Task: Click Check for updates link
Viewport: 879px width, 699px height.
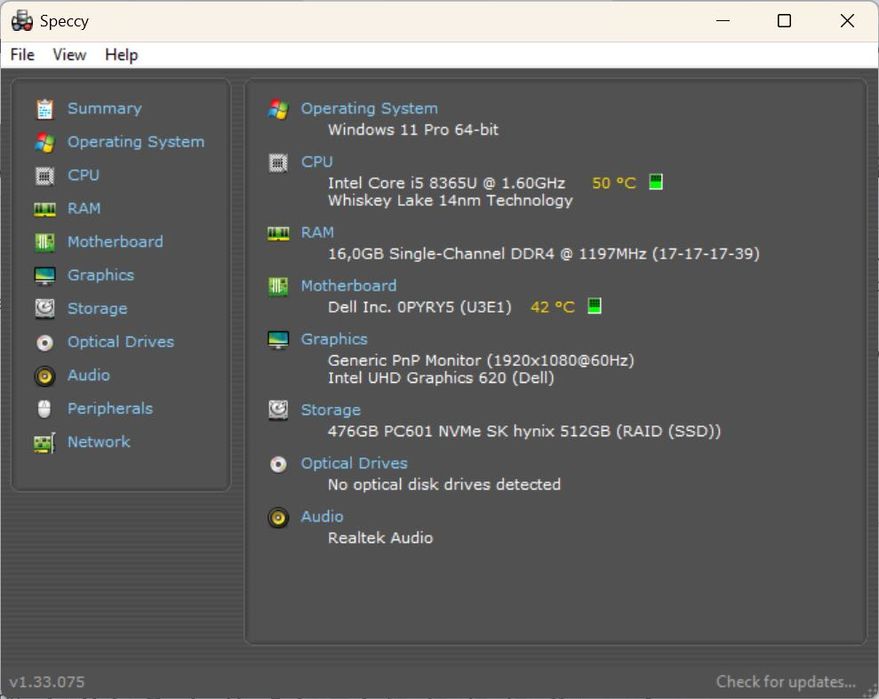Action: click(x=786, y=682)
